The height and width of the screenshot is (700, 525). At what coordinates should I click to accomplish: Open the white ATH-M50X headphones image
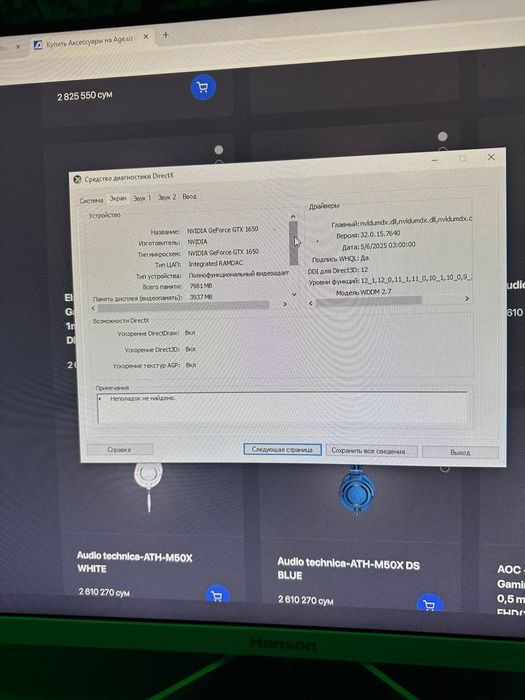click(x=148, y=487)
